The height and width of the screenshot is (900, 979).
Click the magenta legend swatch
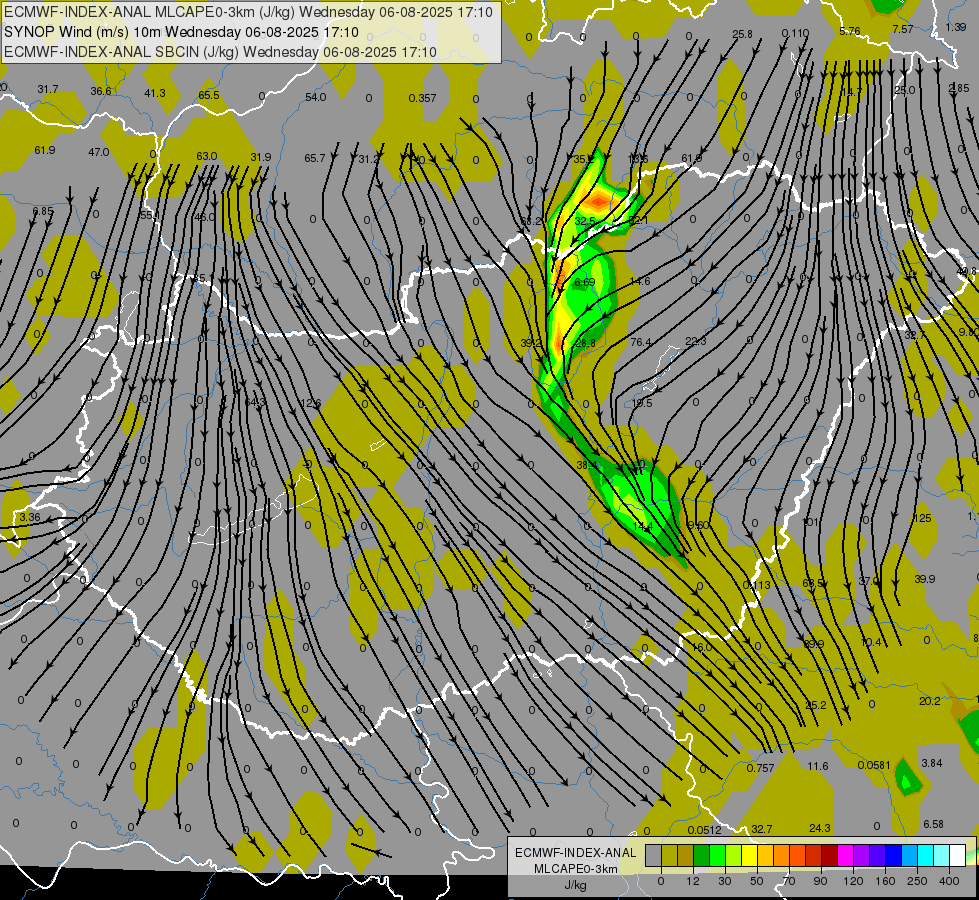pyautogui.click(x=846, y=855)
